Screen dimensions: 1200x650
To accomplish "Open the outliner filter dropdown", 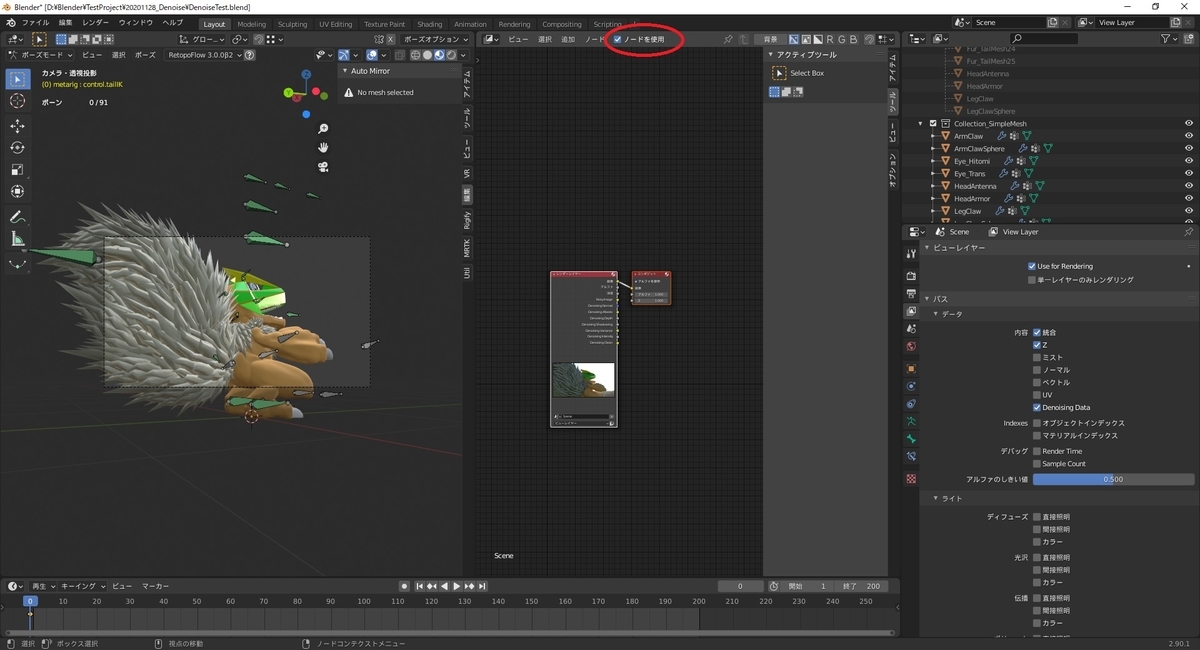I will point(1171,39).
